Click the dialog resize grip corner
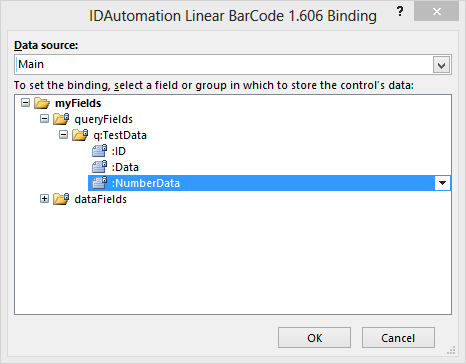466x364 pixels. tap(451, 350)
